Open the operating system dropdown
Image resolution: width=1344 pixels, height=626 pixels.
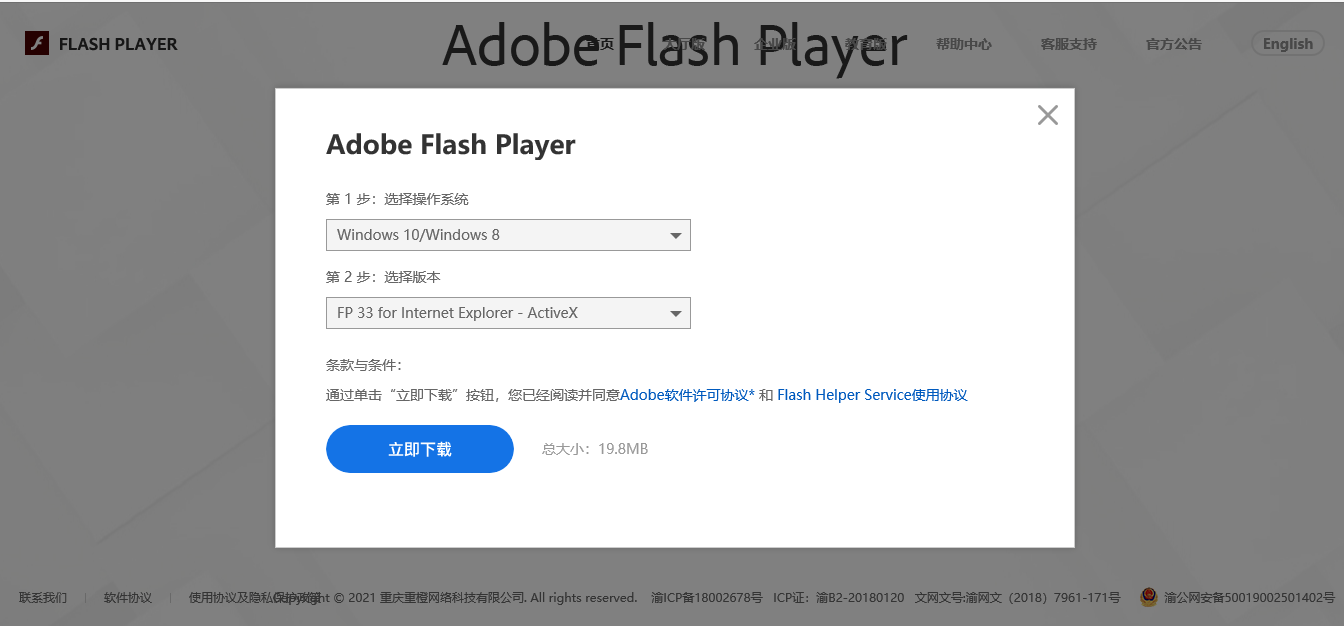[x=508, y=235]
